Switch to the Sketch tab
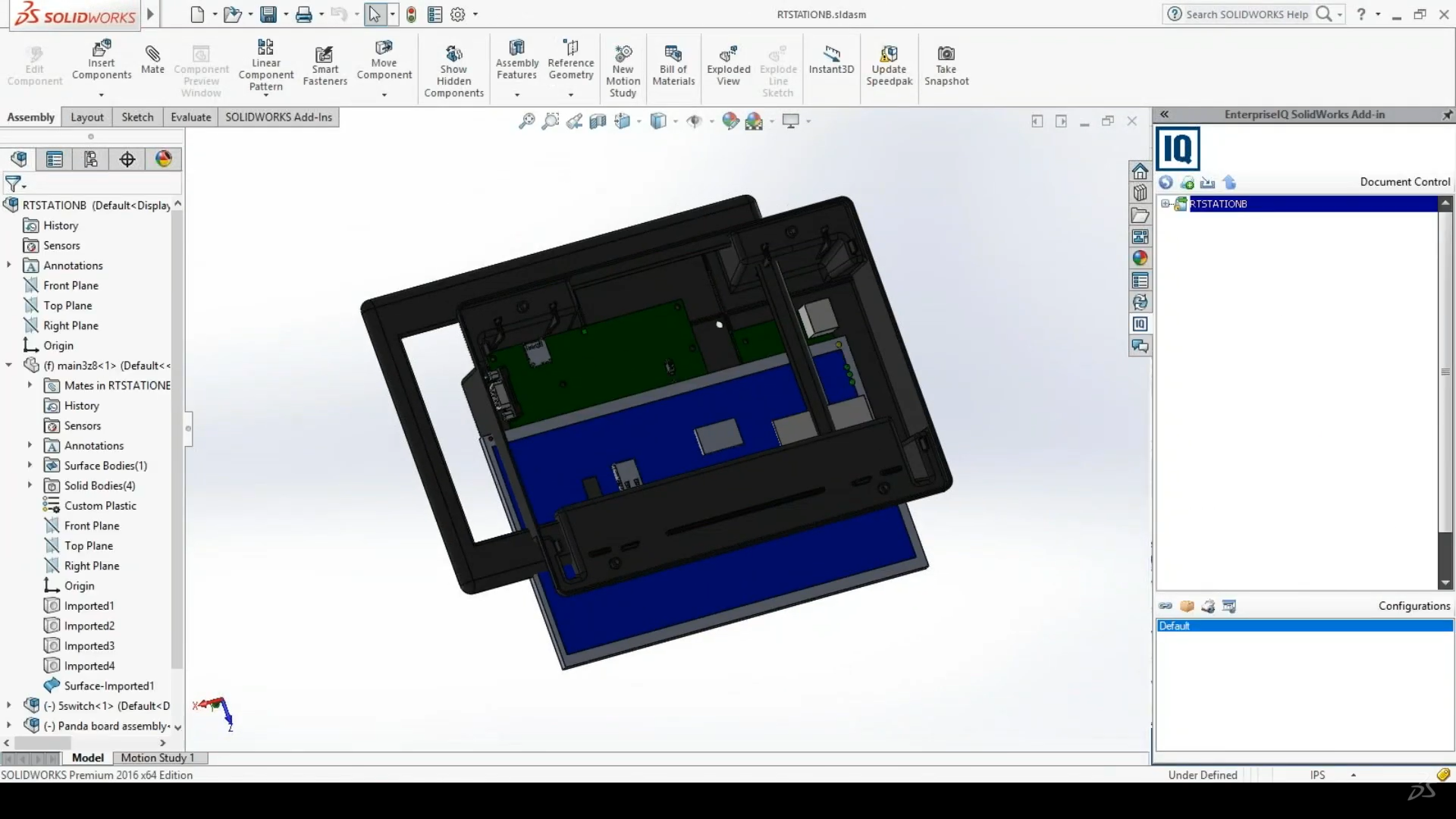 [x=138, y=118]
